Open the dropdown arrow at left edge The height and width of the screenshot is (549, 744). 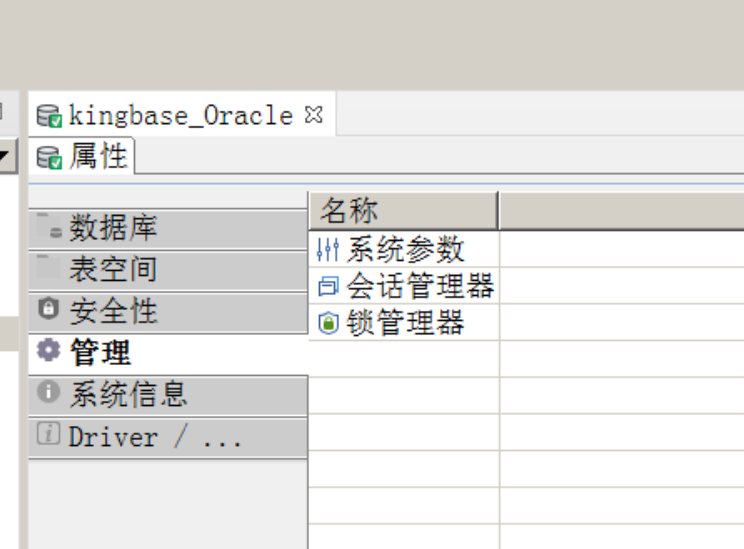pyautogui.click(x=6, y=155)
